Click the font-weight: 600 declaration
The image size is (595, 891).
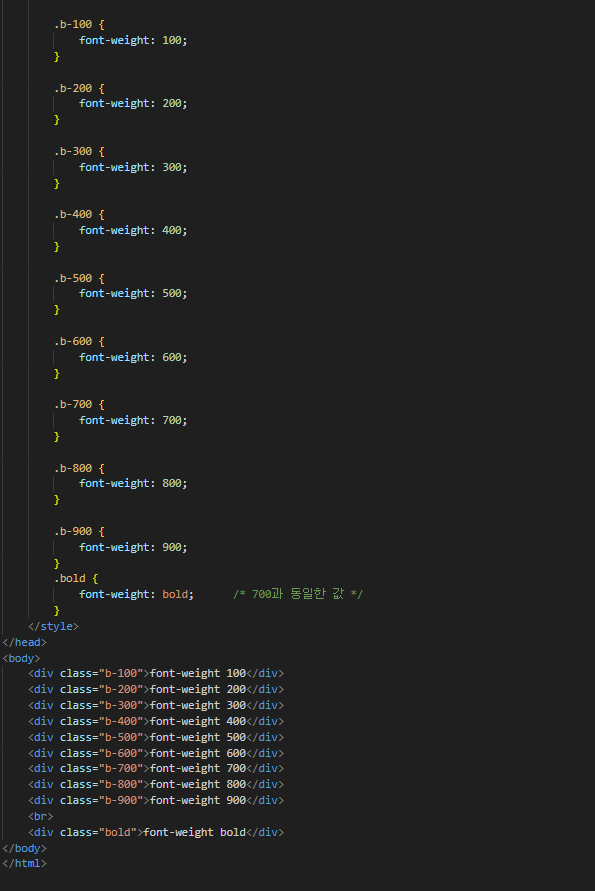click(x=133, y=357)
